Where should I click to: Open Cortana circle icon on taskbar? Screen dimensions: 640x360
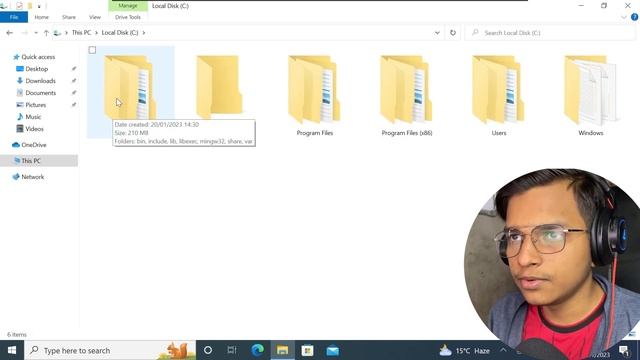[208, 350]
